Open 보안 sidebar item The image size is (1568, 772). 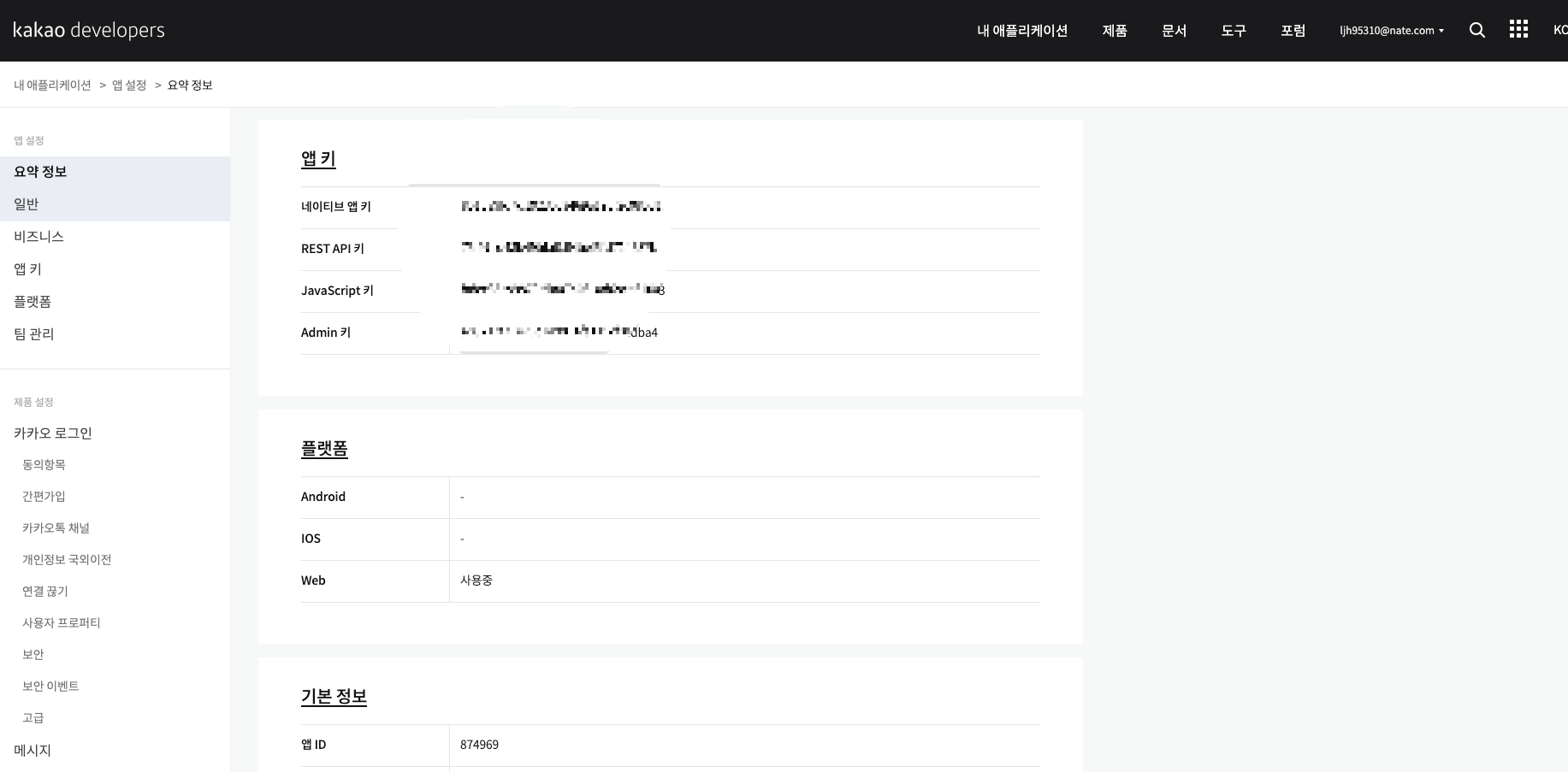33,654
